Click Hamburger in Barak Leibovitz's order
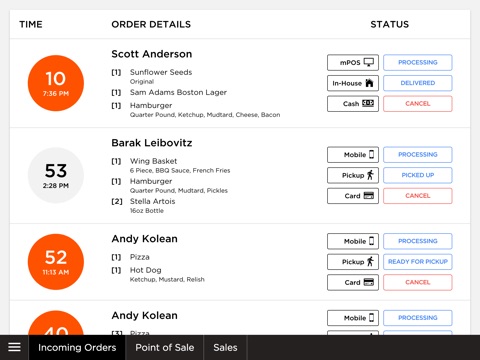The width and height of the screenshot is (480, 360). 151,181
